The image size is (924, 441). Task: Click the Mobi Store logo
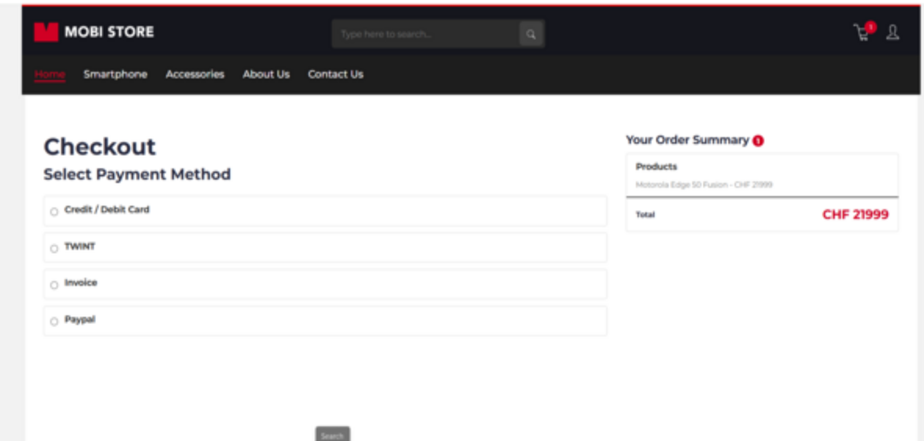(94, 32)
